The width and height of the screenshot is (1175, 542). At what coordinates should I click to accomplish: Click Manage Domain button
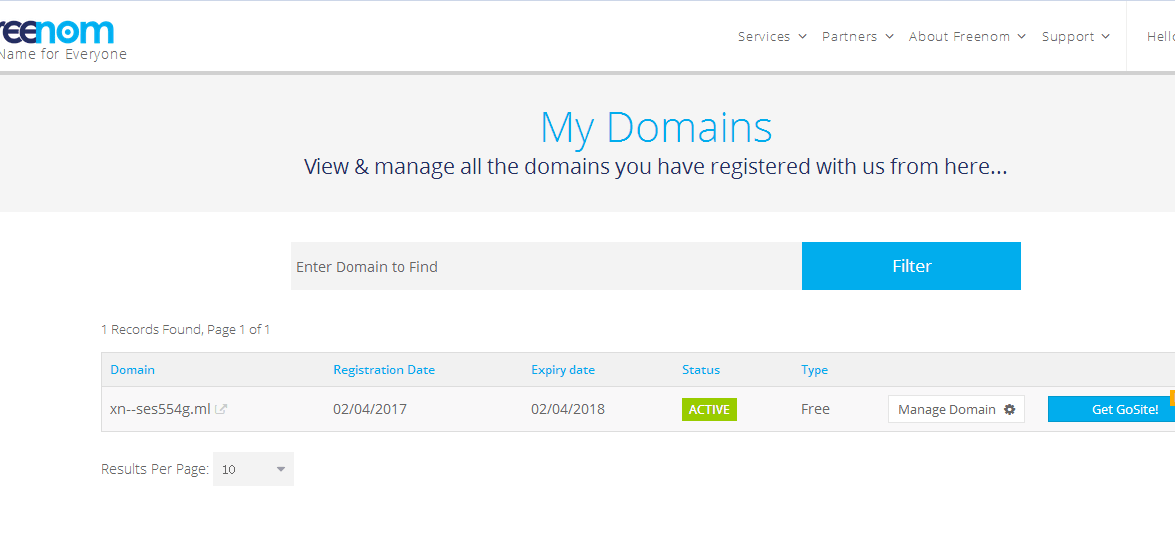956,409
